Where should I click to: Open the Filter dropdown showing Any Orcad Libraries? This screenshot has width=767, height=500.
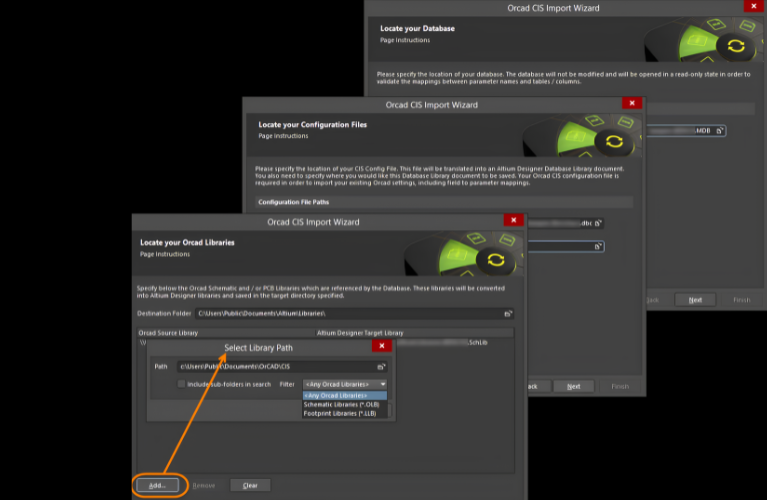[x=345, y=384]
